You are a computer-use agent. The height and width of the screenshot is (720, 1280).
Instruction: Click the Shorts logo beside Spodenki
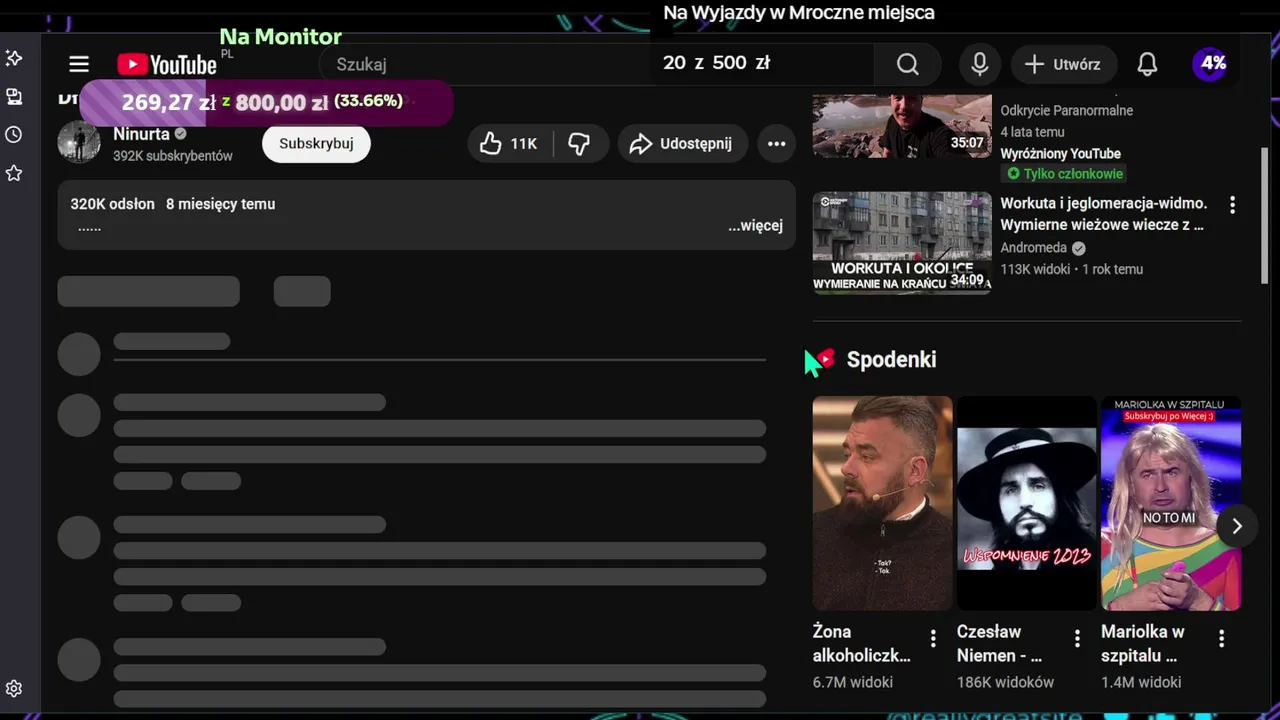825,358
